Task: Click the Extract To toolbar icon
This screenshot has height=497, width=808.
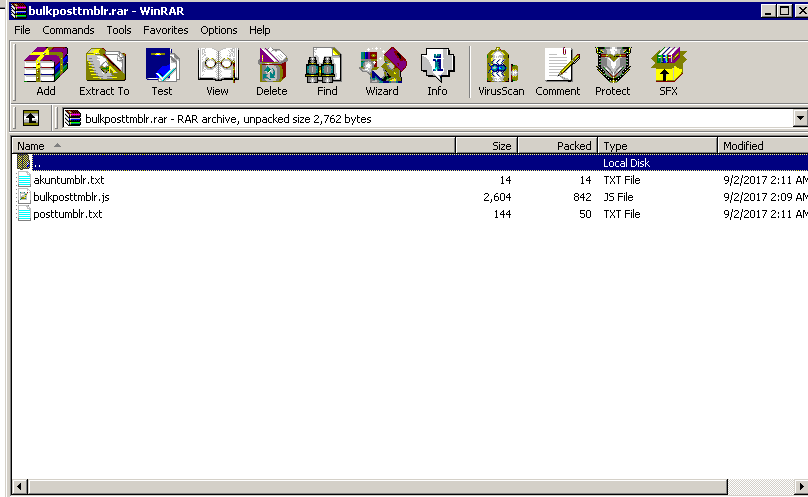Action: pyautogui.click(x=105, y=64)
